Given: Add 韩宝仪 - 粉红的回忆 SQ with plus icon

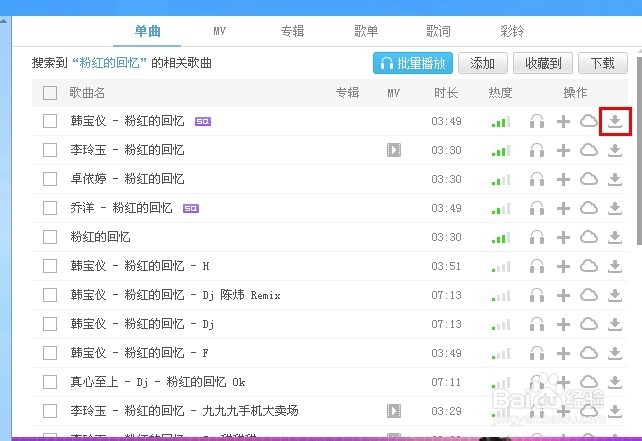Looking at the screenshot, I should pos(563,121).
